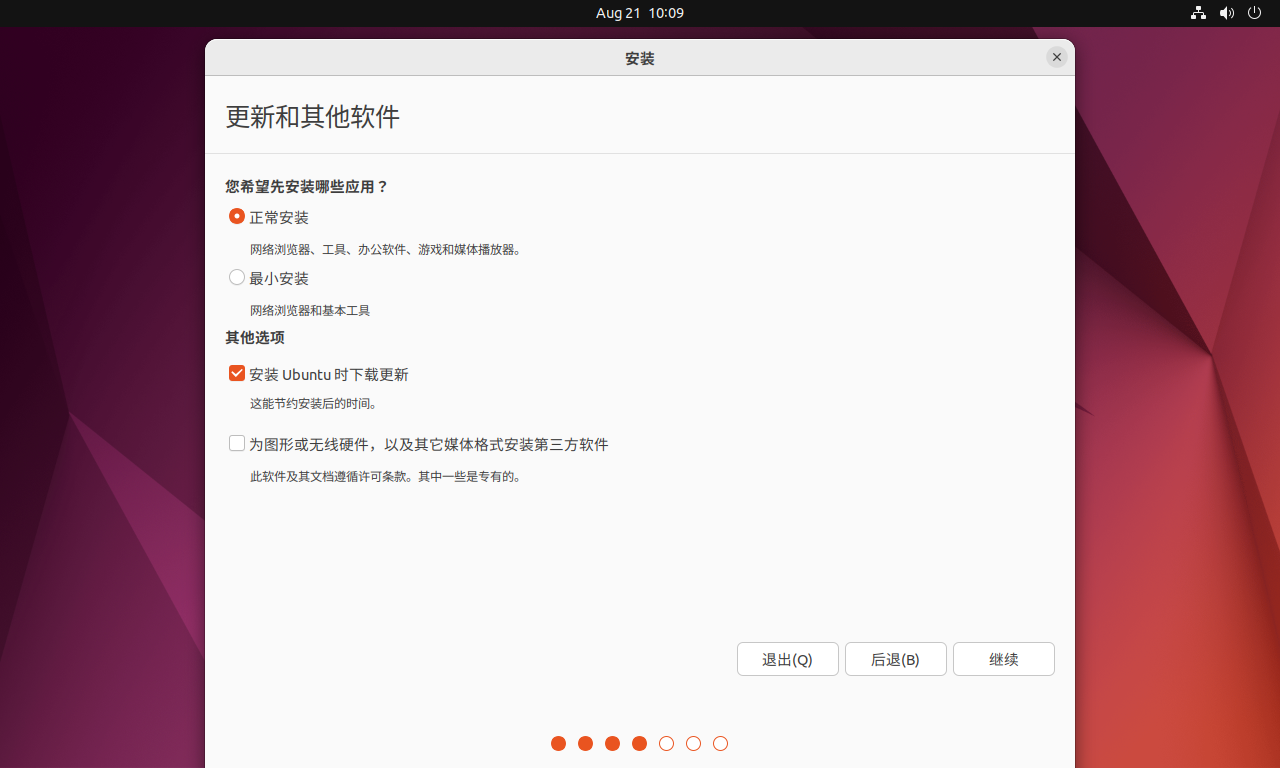Click the wired network icon in top bar

[x=1198, y=13]
